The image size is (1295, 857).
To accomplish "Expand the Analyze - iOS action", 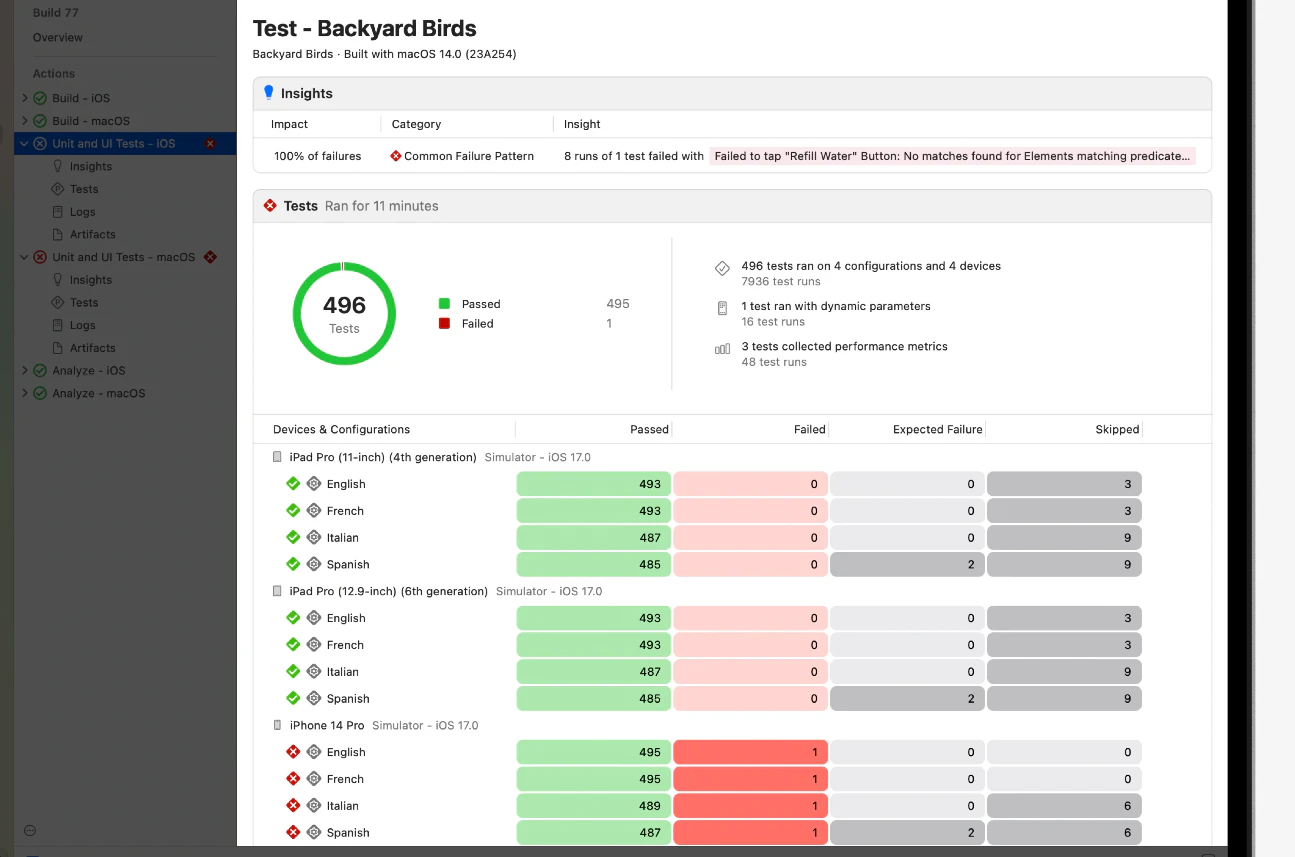I will coord(25,370).
